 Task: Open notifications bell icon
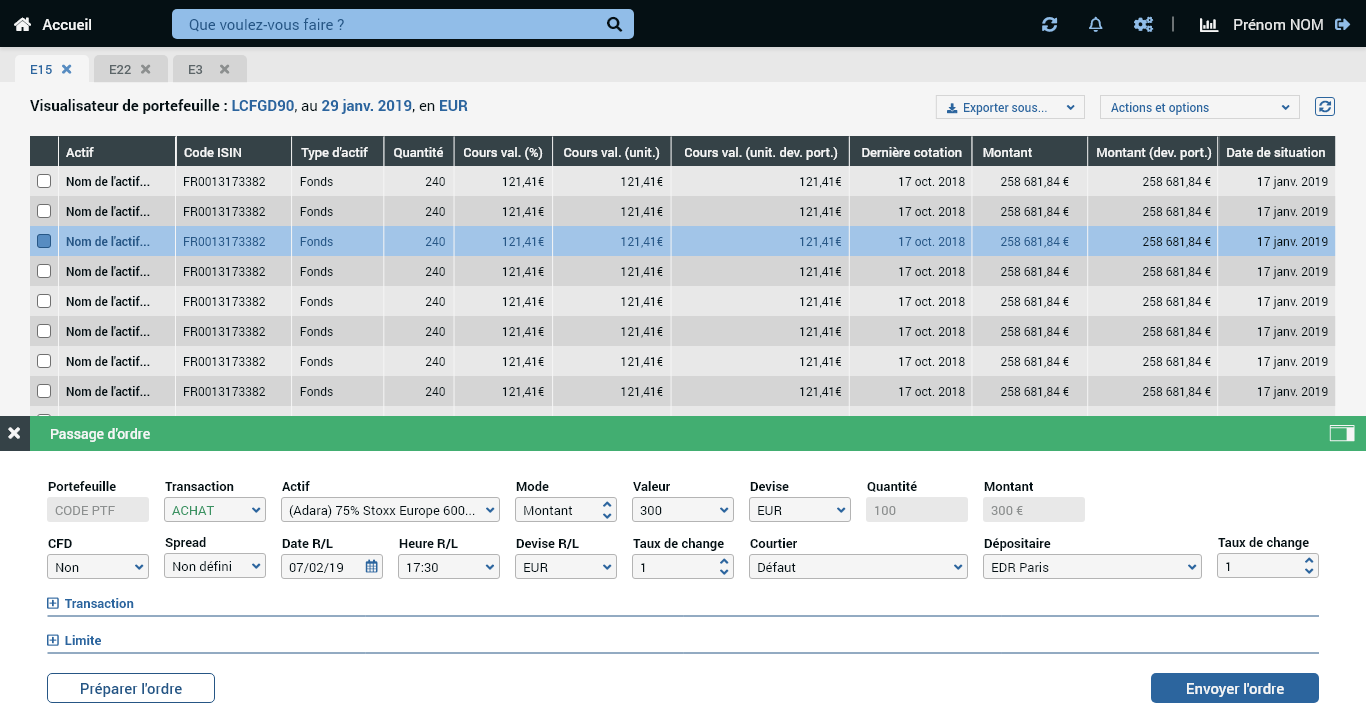click(1095, 24)
